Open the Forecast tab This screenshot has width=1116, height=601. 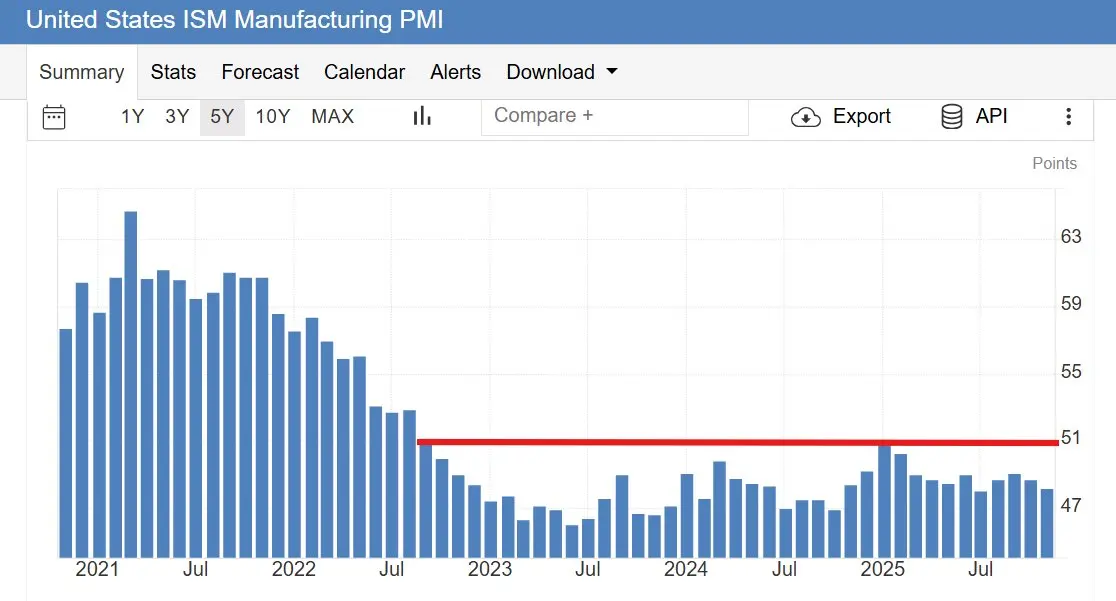[x=260, y=72]
